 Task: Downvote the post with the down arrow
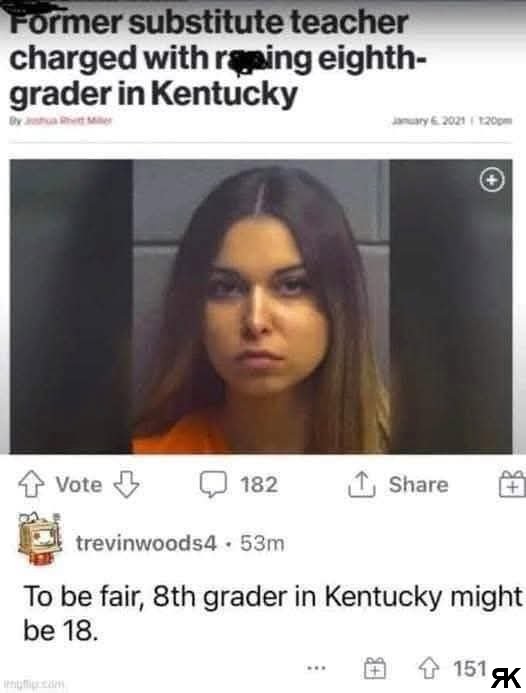[x=126, y=484]
